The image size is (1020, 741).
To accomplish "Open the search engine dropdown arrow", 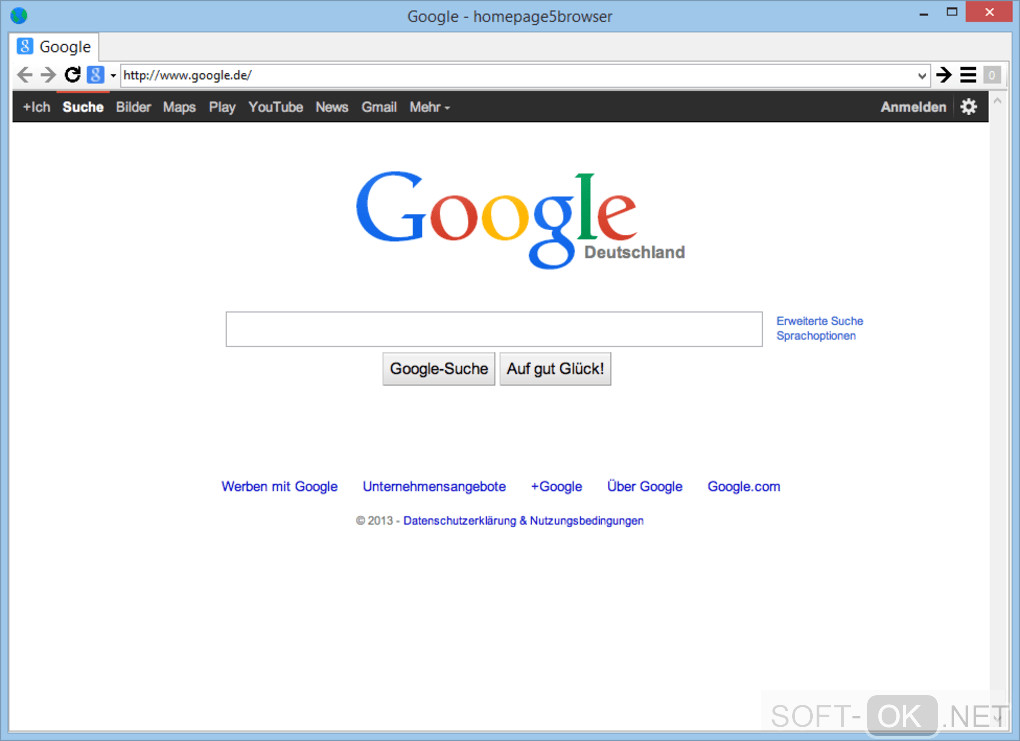I will [113, 75].
